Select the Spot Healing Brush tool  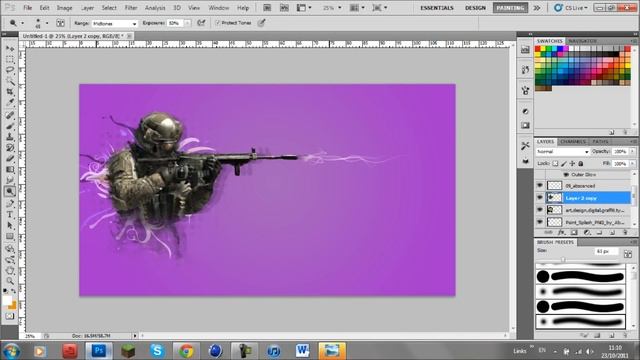(10, 115)
